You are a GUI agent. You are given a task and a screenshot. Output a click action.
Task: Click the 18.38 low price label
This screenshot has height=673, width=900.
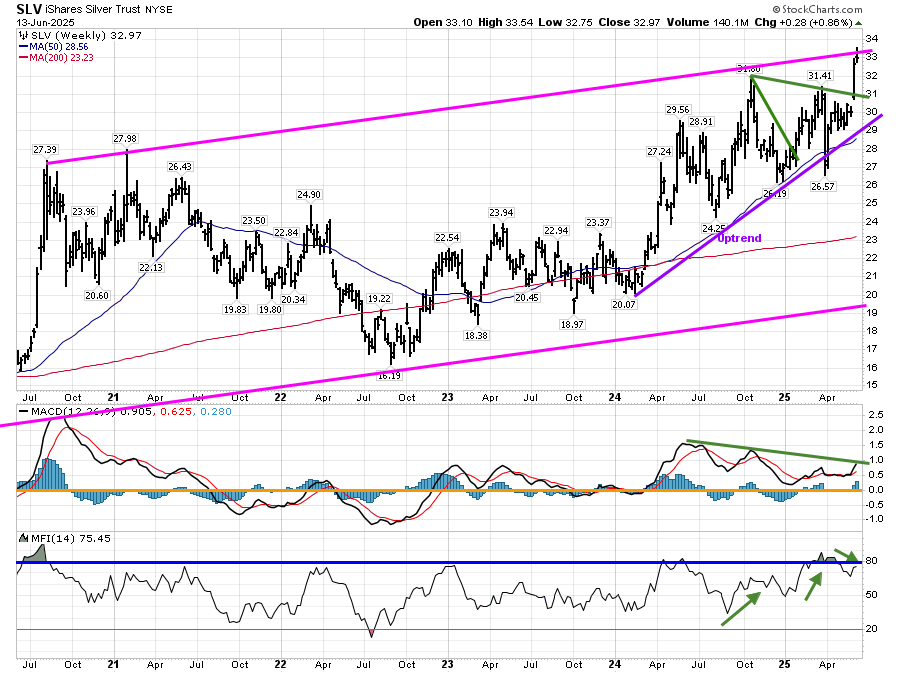tap(476, 335)
